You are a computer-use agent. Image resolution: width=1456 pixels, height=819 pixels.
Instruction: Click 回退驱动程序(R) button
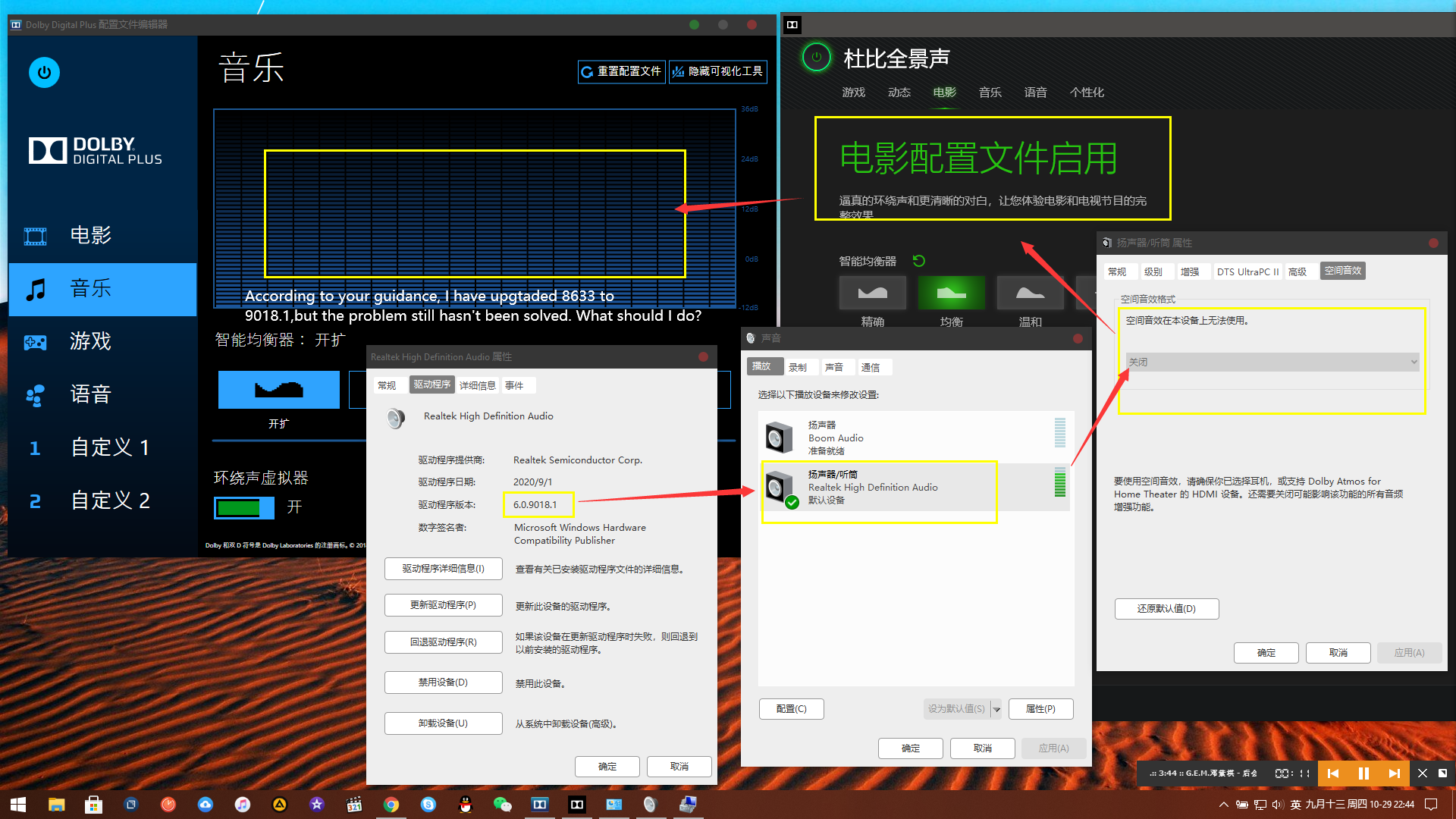pos(443,642)
